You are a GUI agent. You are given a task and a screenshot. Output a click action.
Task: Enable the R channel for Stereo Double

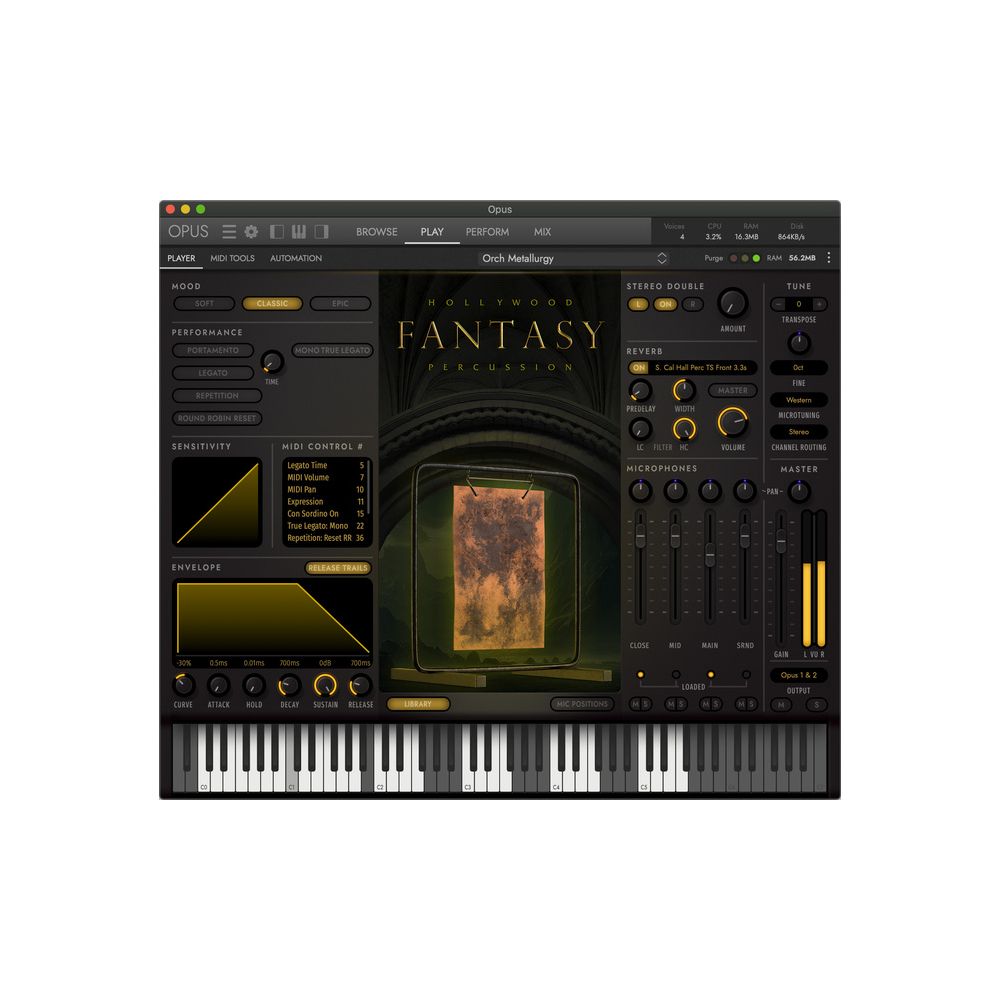click(x=692, y=304)
